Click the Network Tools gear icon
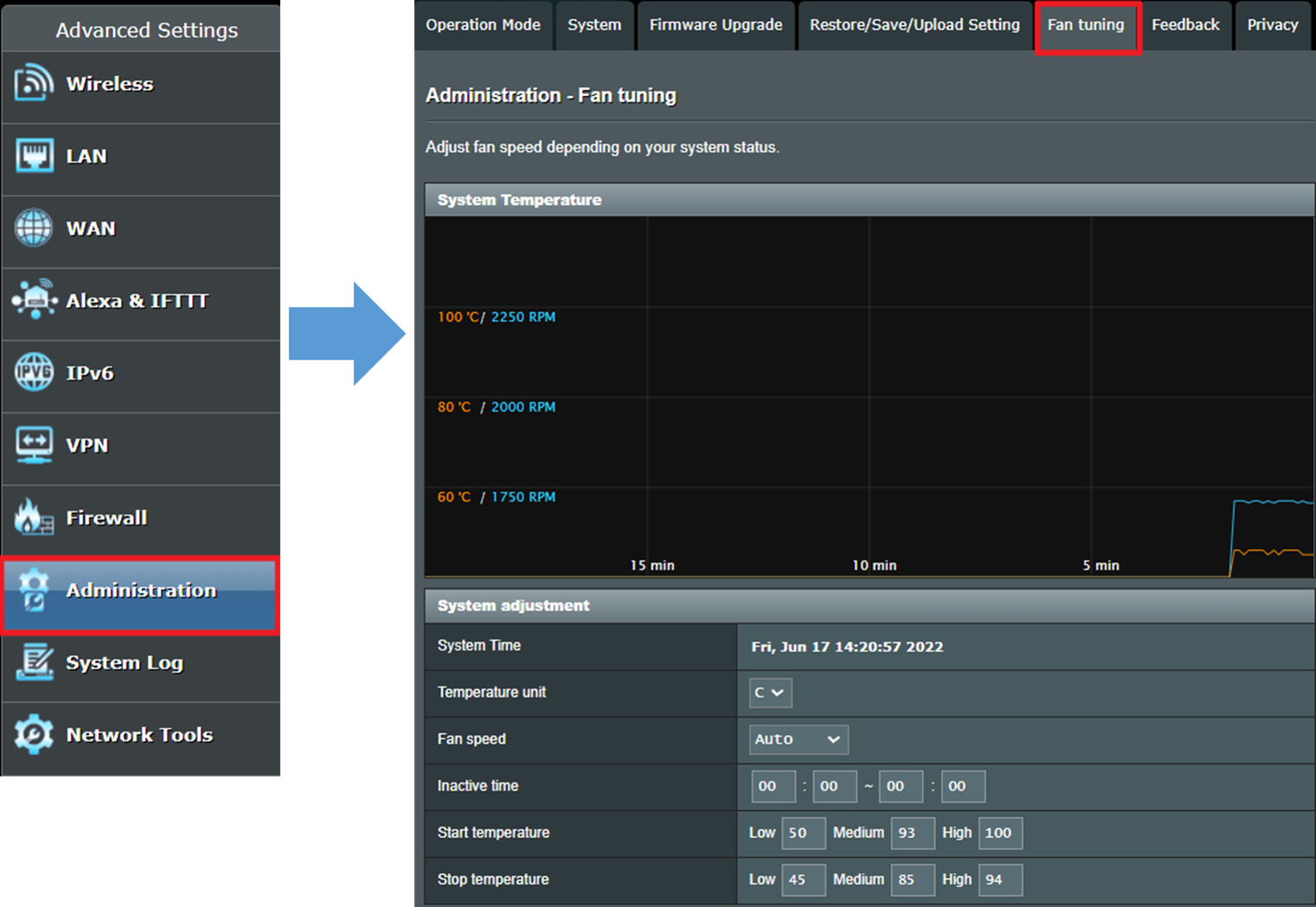This screenshot has width=1316, height=907. point(34,735)
